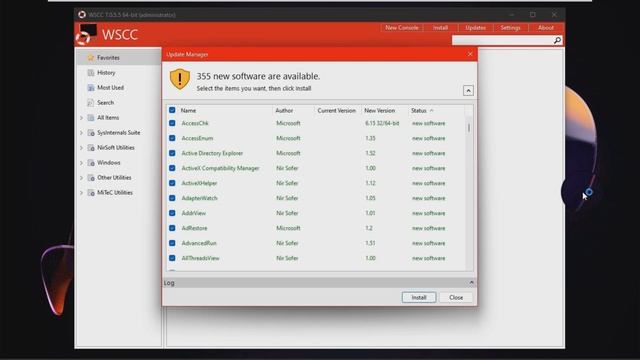The width and height of the screenshot is (640, 360).
Task: Uncheck the AllThreadsView checkbox
Action: click(172, 258)
